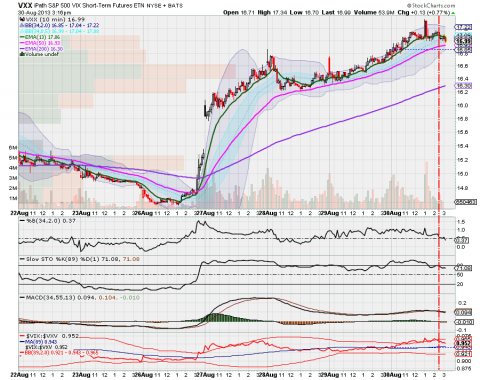The height and width of the screenshot is (380, 480).
Task: Click the green up-arrow next to Chg
Action: pyautogui.click(x=453, y=13)
